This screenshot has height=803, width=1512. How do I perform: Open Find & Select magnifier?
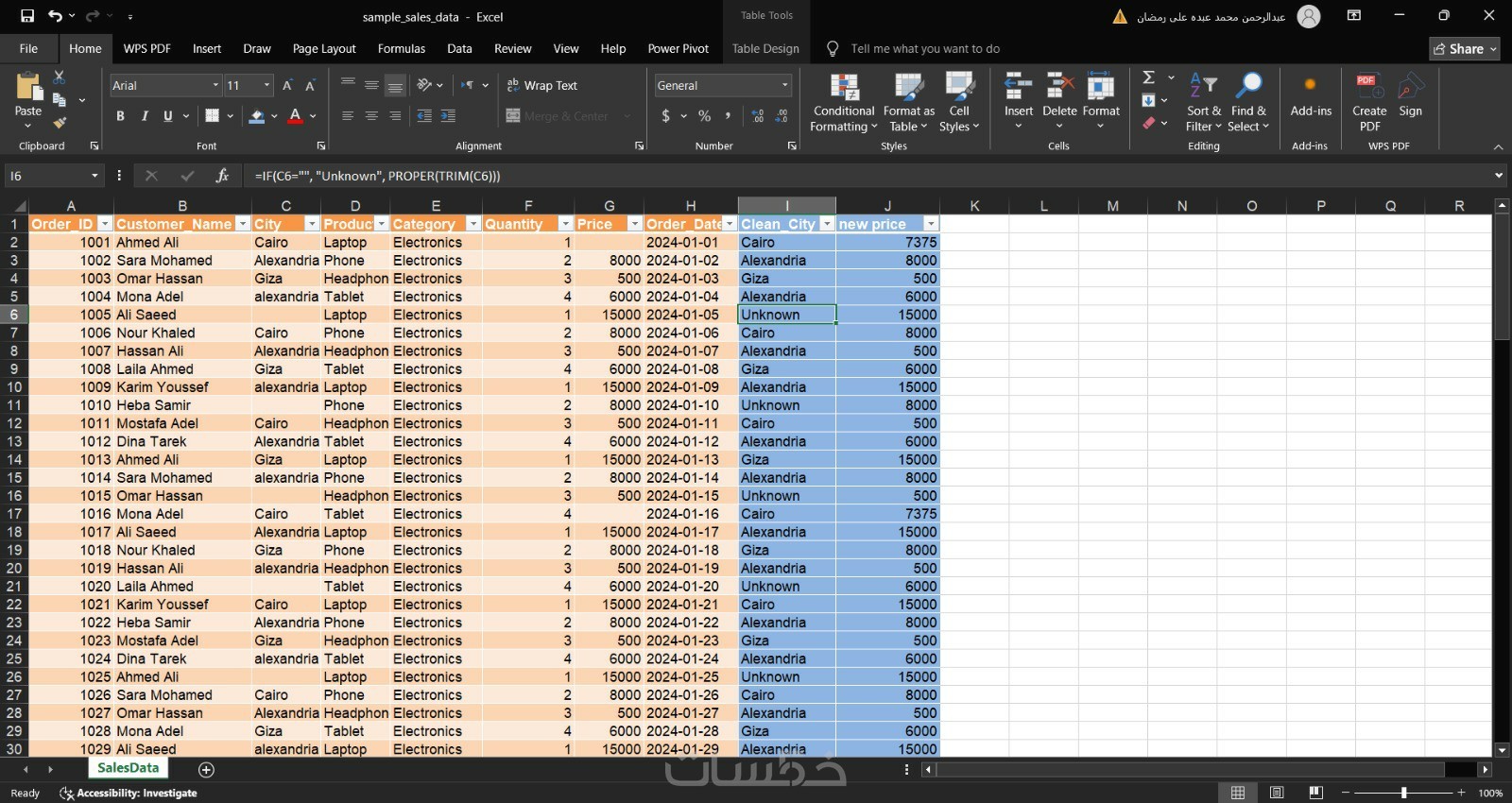[1248, 102]
